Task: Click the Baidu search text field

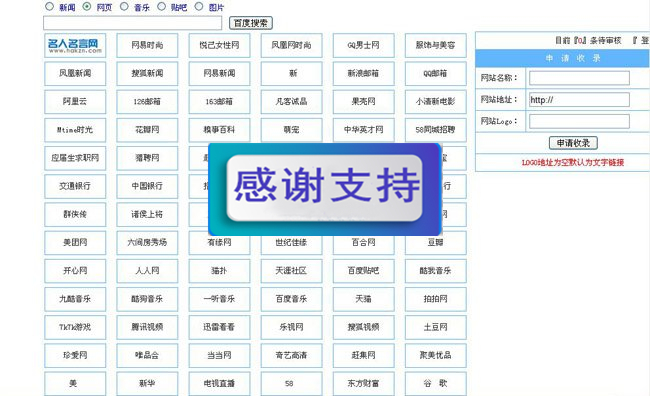Action: click(x=133, y=23)
